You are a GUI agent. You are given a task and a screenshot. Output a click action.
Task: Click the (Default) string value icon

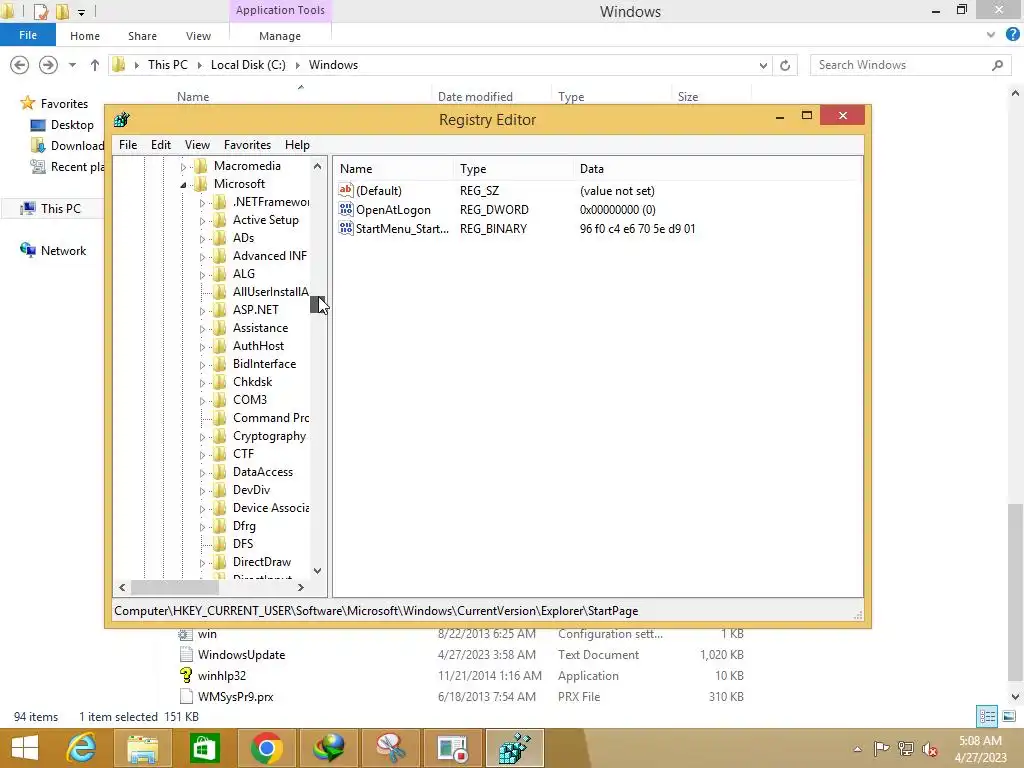pos(345,190)
